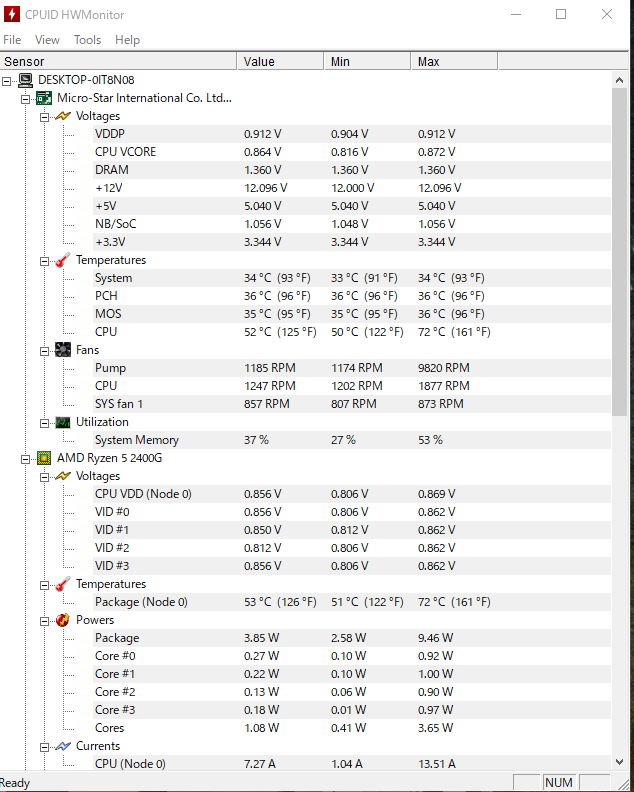This screenshot has width=634, height=792.
Task: Collapse the Ryzen Voltages group
Action: coord(44,477)
